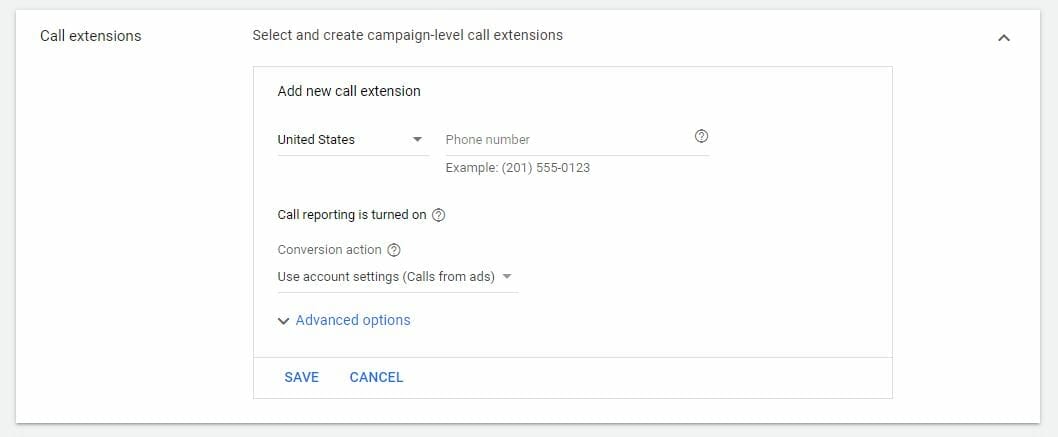Click the United States dropdown arrow
This screenshot has height=437, width=1058.
(x=418, y=140)
